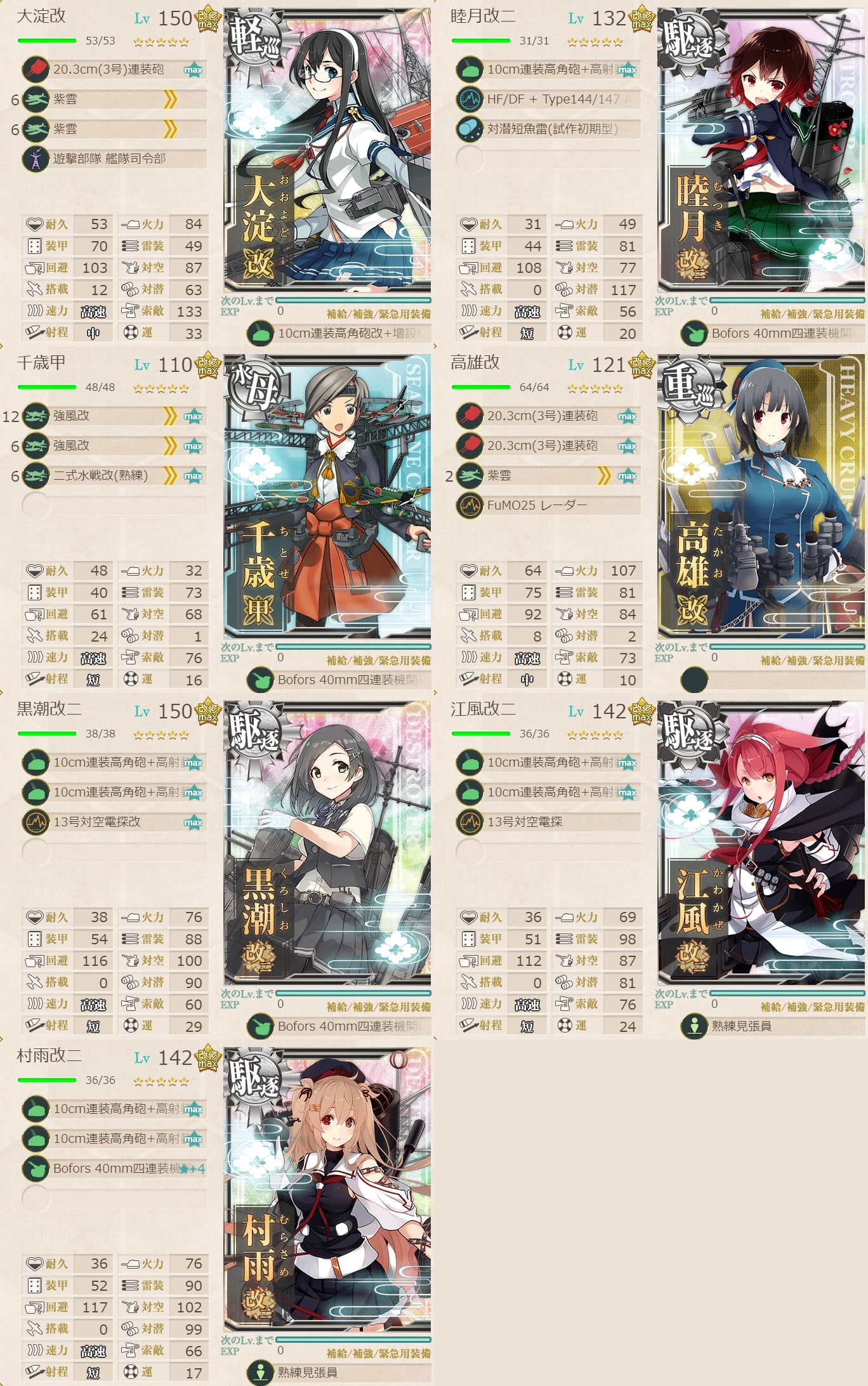Open the 大淀改 ship card portrait

[x=327, y=150]
